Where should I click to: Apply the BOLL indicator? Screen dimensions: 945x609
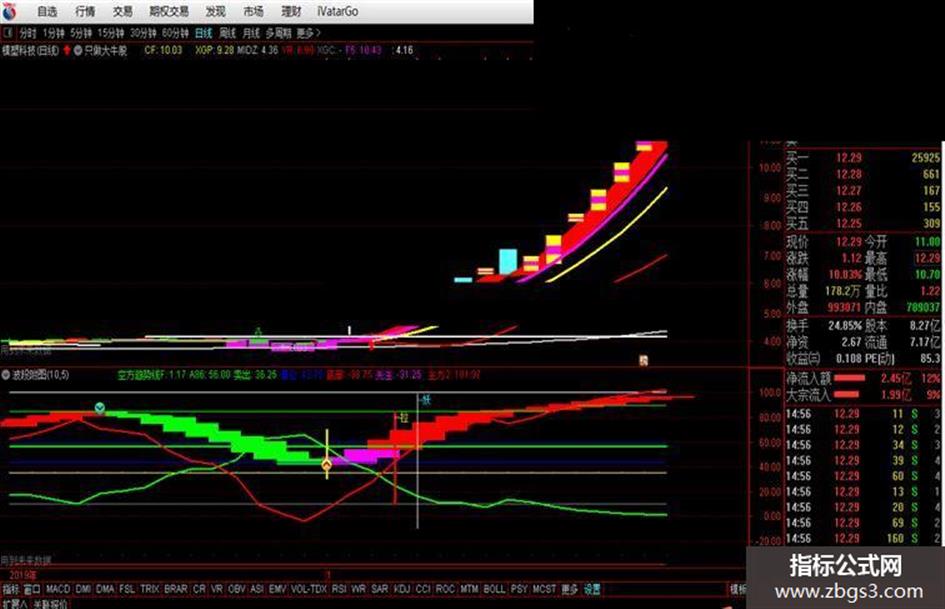tap(494, 589)
